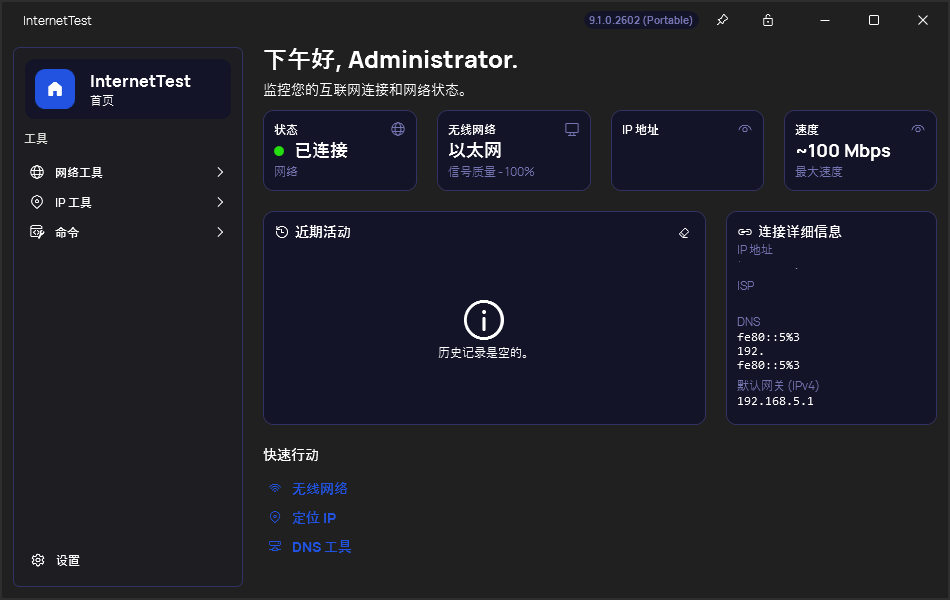
Task: Click the monitor icon on the 无线网络 card
Action: point(572,129)
